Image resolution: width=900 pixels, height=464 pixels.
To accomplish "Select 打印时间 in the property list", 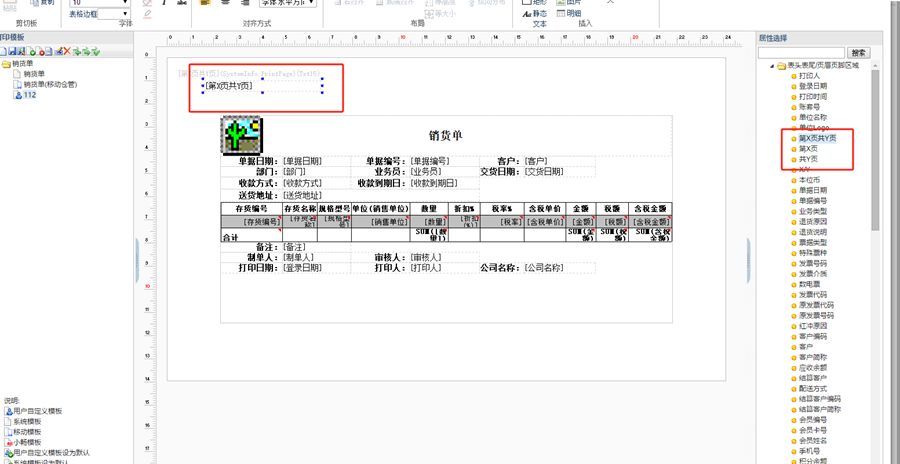I will tap(813, 96).
